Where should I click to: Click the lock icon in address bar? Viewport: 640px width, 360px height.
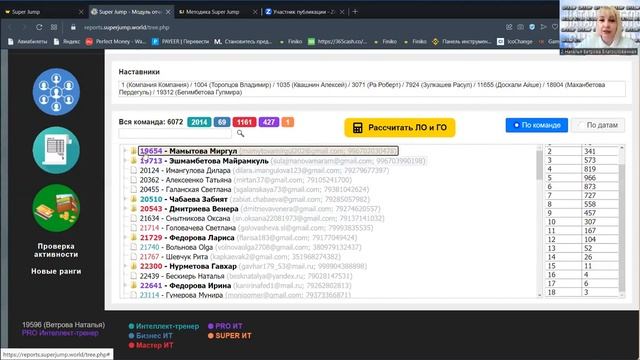tap(73, 27)
